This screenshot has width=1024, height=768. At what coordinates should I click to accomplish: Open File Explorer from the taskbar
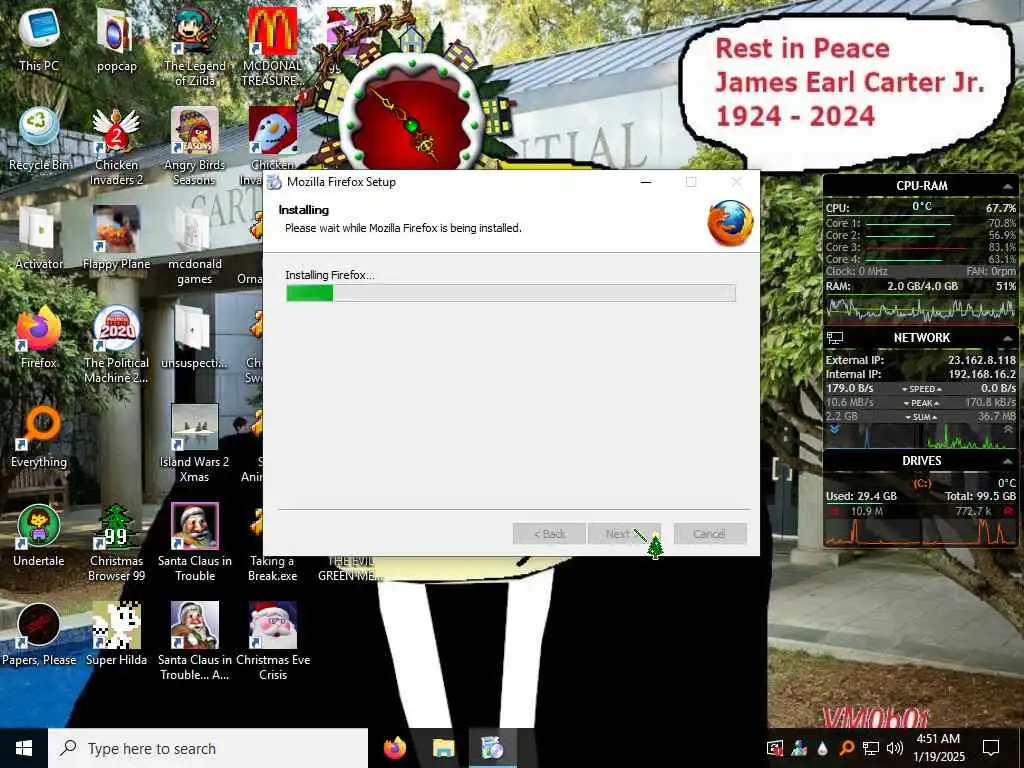pos(443,748)
